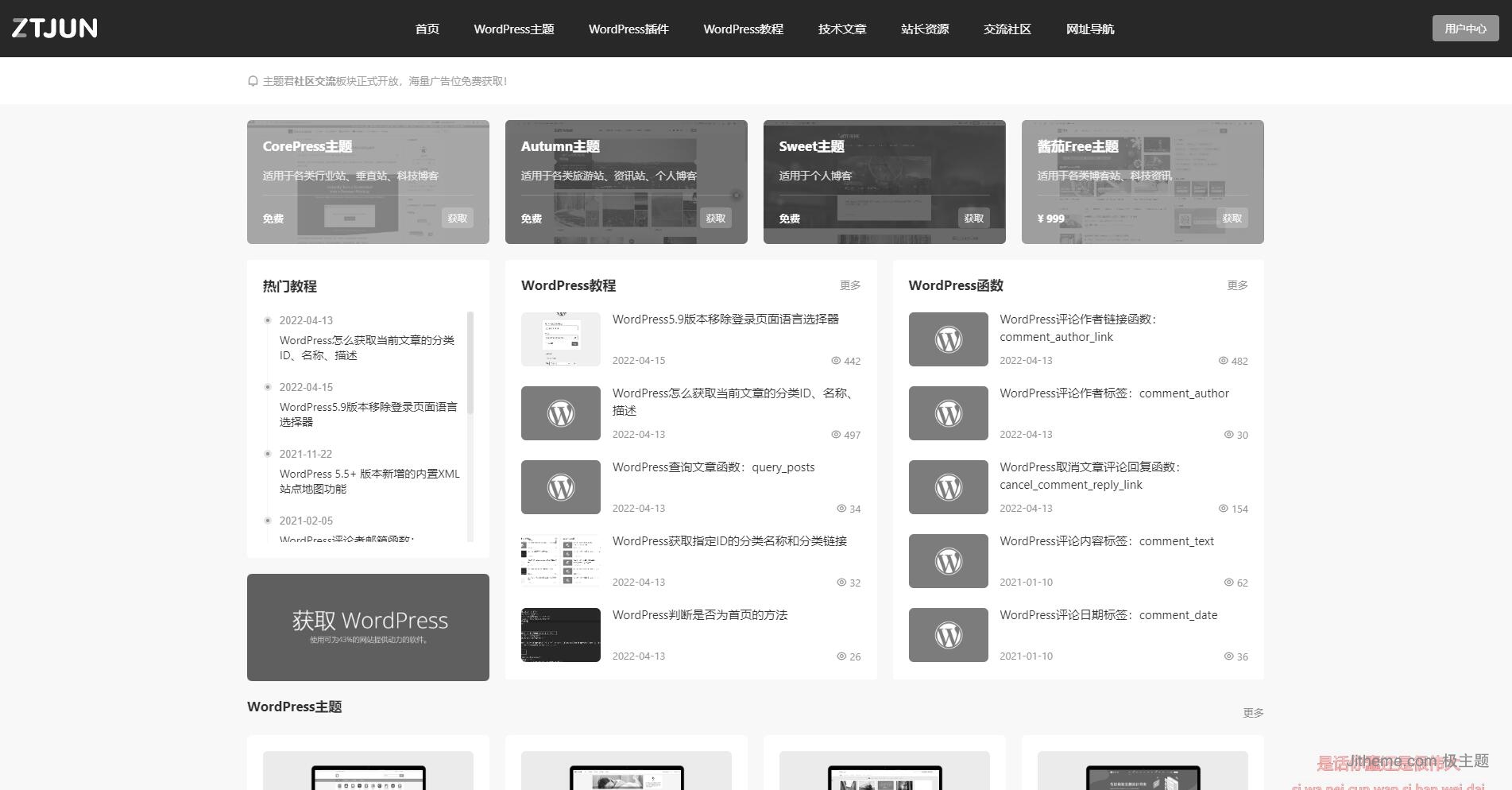Viewport: 1512px width, 790px height.
Task: Open hot tutorial WordPress怎么获取当前文章的分类 ID
Action: [366, 347]
